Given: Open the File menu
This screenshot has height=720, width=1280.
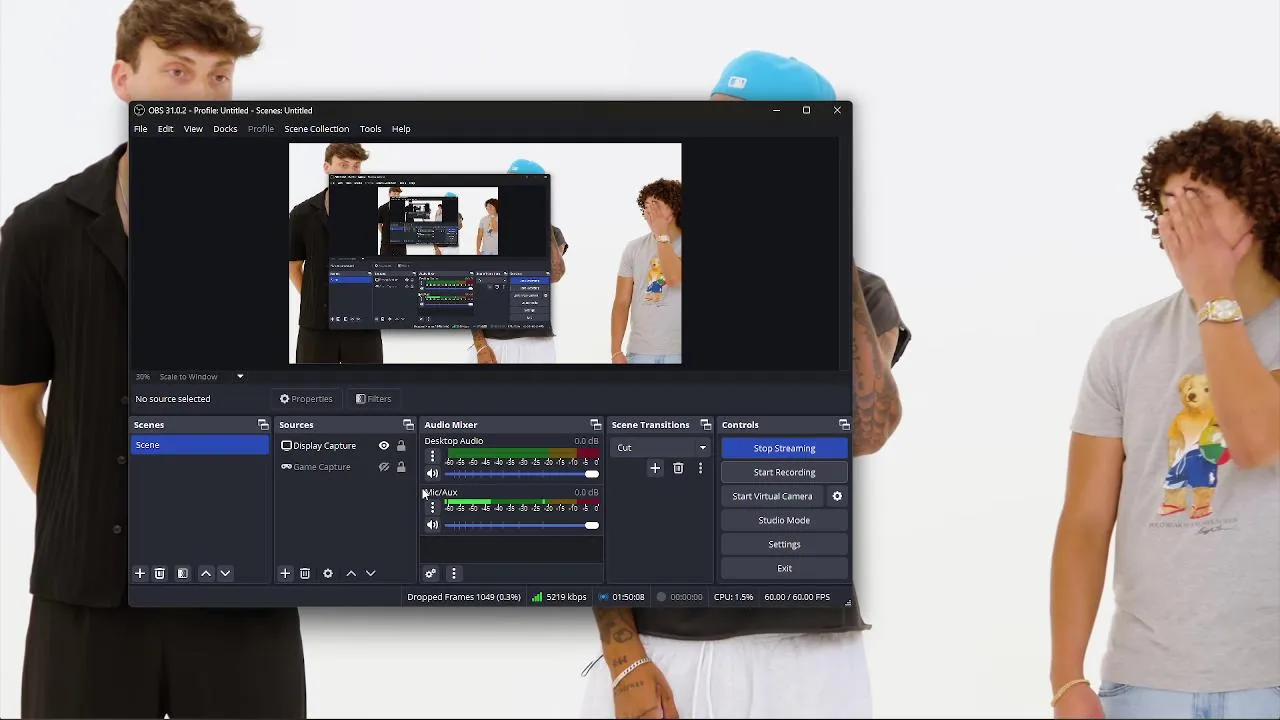Looking at the screenshot, I should 141,129.
